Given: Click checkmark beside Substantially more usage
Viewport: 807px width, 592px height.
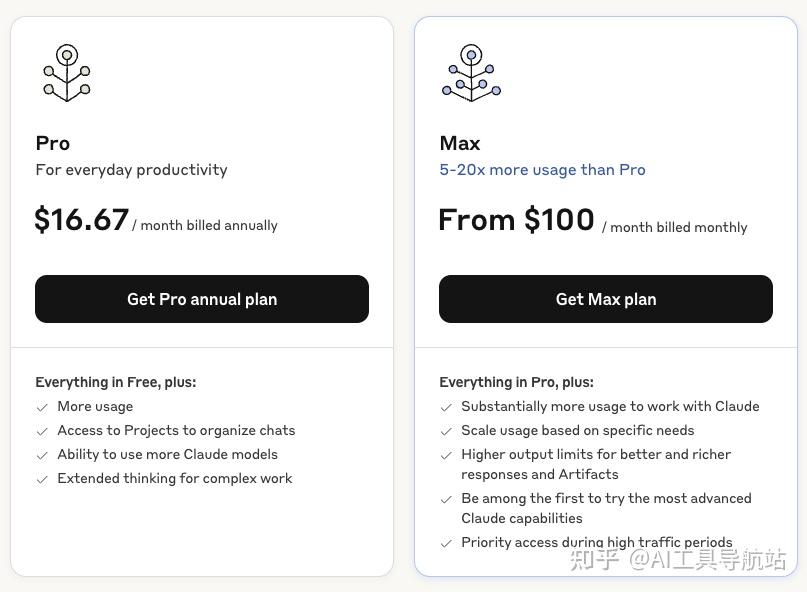Looking at the screenshot, I should tap(446, 407).
